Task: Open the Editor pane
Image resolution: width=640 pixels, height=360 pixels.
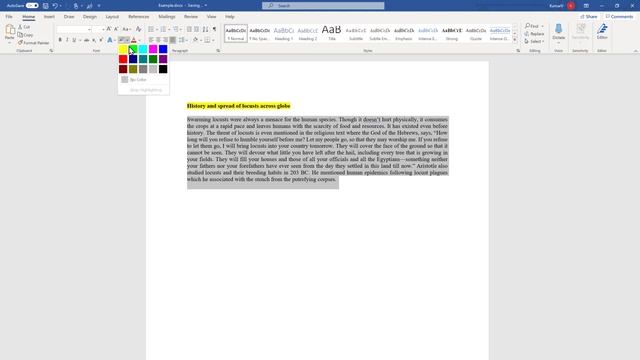Action: 602,31
